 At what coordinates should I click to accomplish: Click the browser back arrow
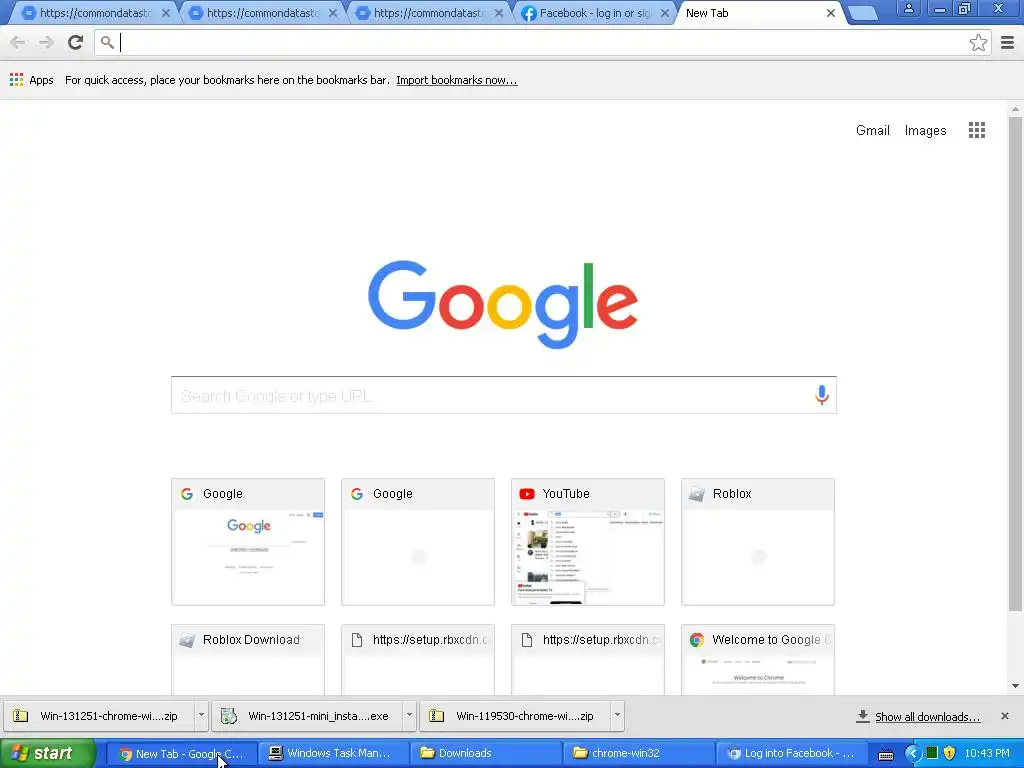click(x=18, y=42)
